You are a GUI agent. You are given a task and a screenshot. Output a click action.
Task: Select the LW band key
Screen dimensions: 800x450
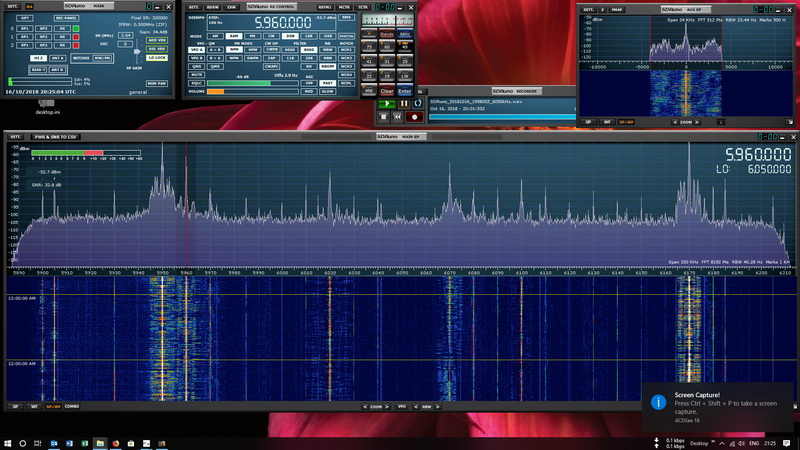(x=405, y=76)
